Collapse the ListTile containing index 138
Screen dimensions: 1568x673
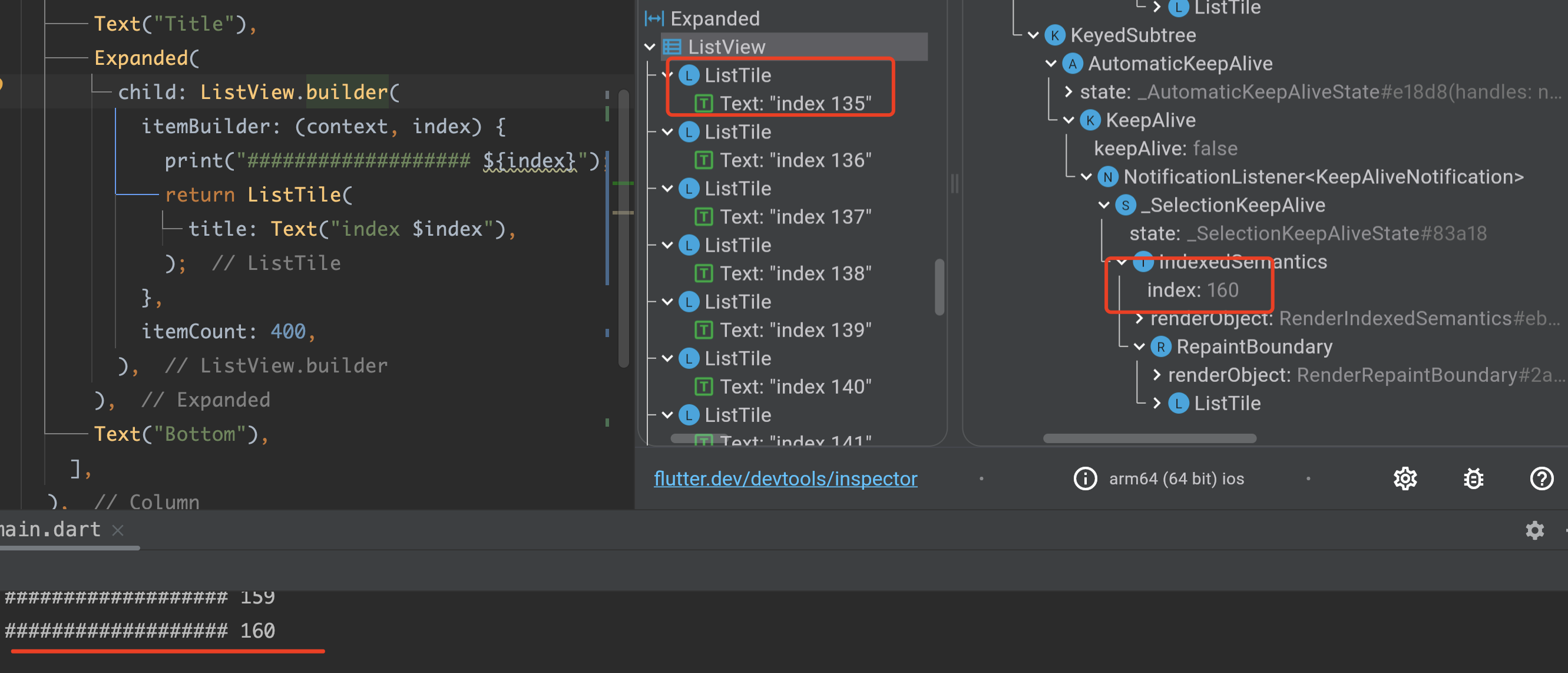point(667,245)
